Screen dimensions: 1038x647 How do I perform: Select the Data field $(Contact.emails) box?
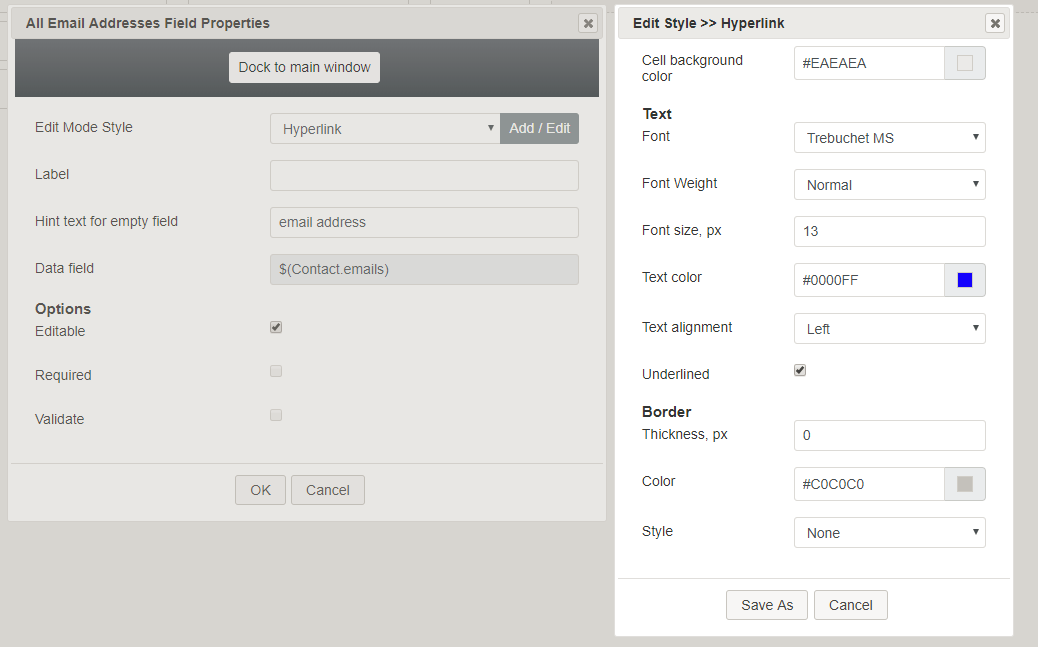[424, 270]
